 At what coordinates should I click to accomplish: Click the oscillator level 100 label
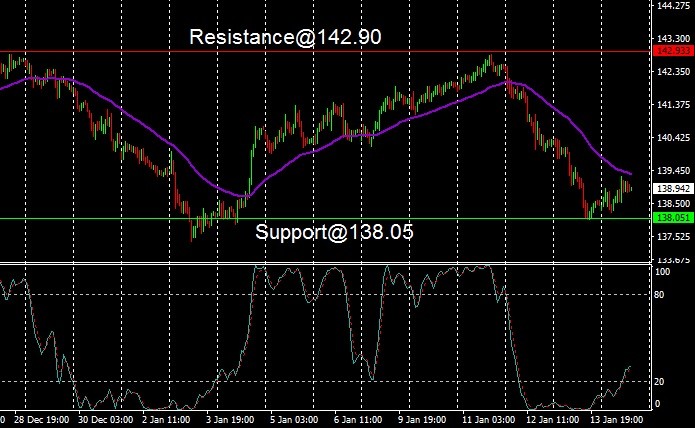click(x=662, y=272)
